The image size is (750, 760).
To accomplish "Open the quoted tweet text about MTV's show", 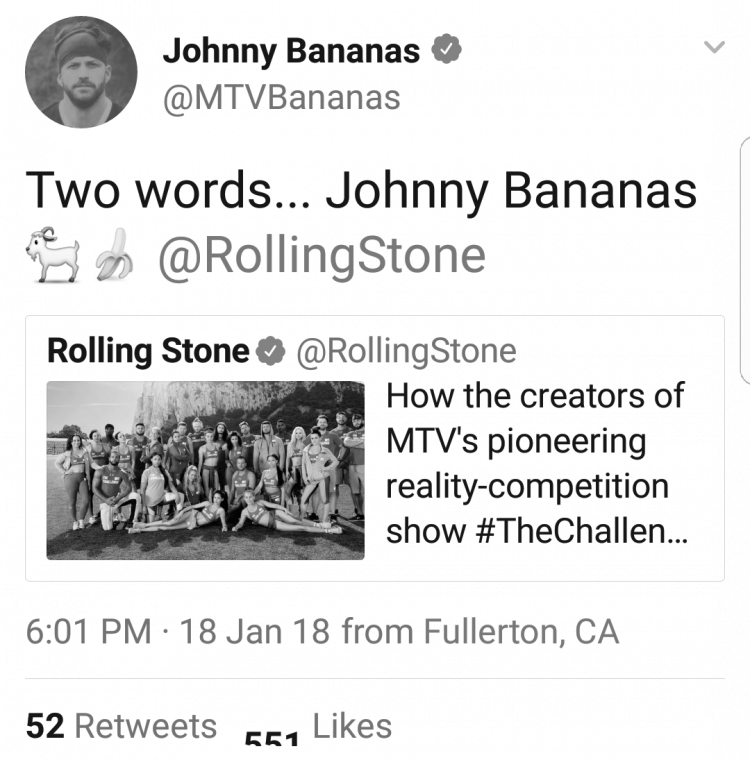I will pos(536,463).
